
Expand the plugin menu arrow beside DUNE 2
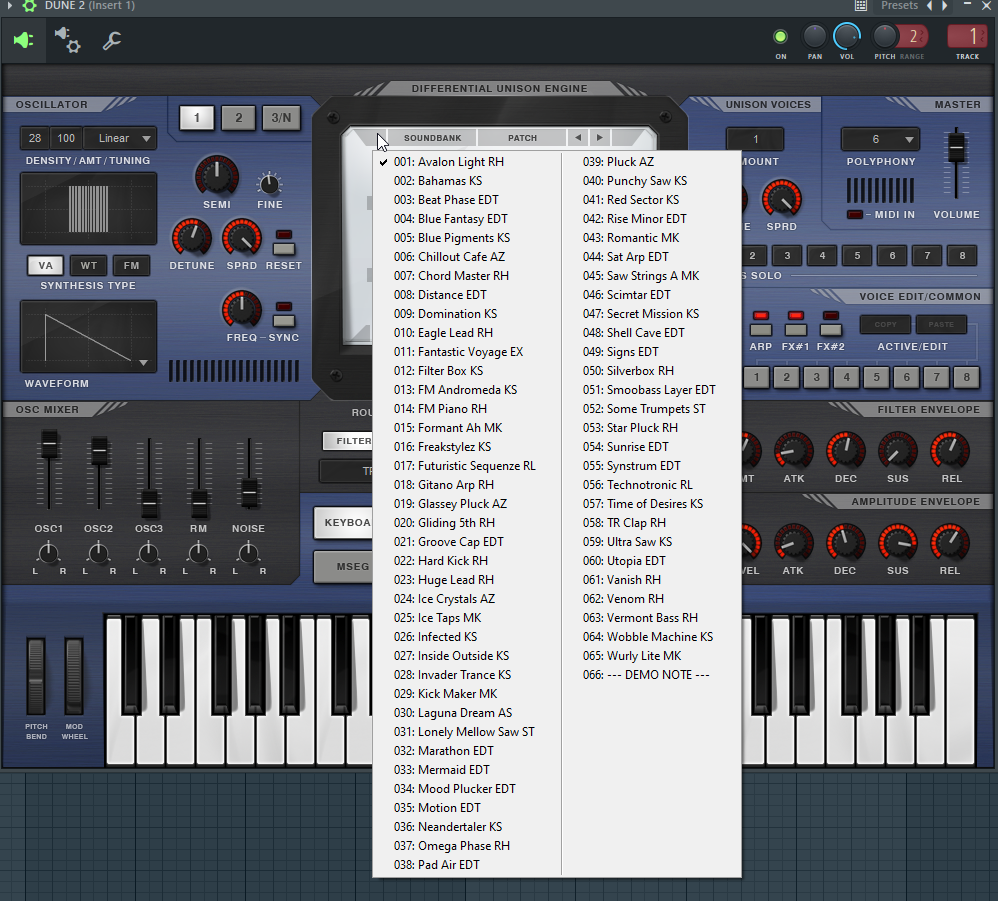(x=10, y=6)
